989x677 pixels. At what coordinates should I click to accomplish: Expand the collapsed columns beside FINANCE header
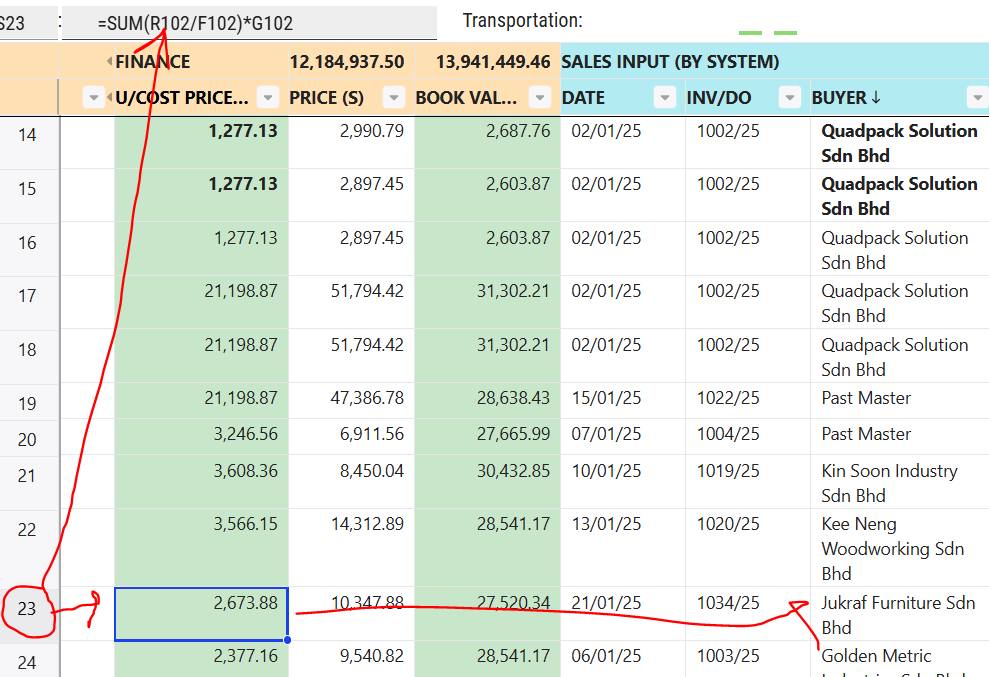[110, 61]
